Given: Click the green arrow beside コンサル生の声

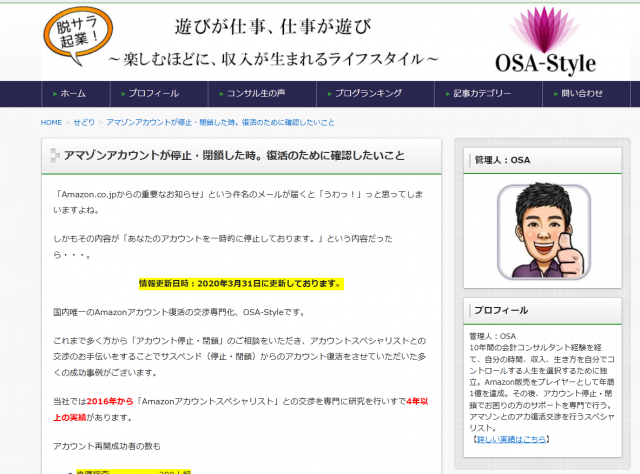Looking at the screenshot, I should (x=222, y=94).
